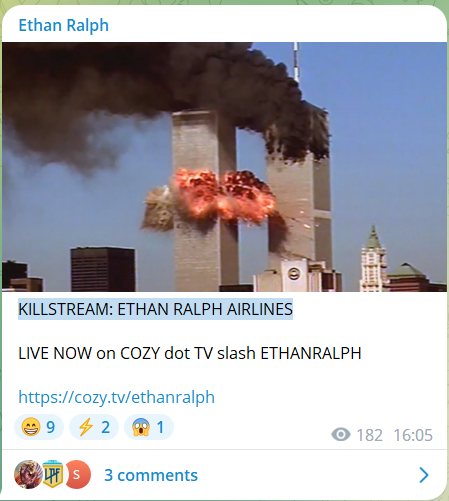Click the 16:05 message timestamp
This screenshot has width=449, height=501.
pos(413,435)
